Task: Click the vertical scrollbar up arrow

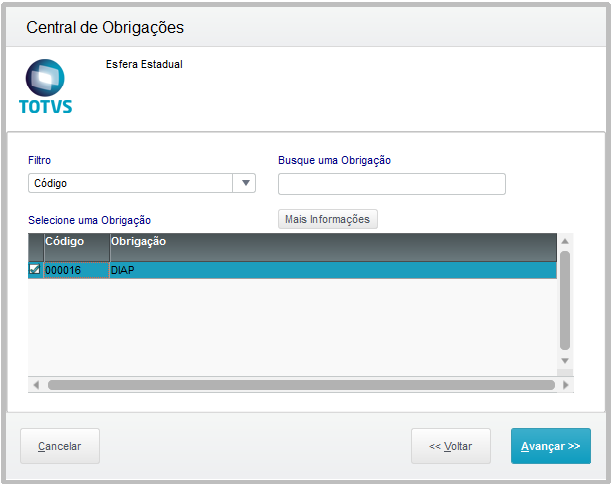Action: (x=565, y=241)
